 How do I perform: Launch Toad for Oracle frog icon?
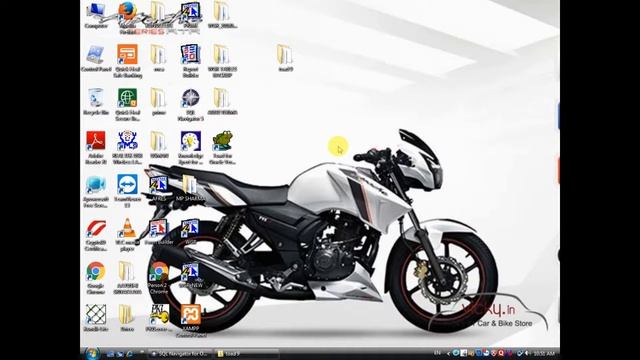click(x=222, y=148)
